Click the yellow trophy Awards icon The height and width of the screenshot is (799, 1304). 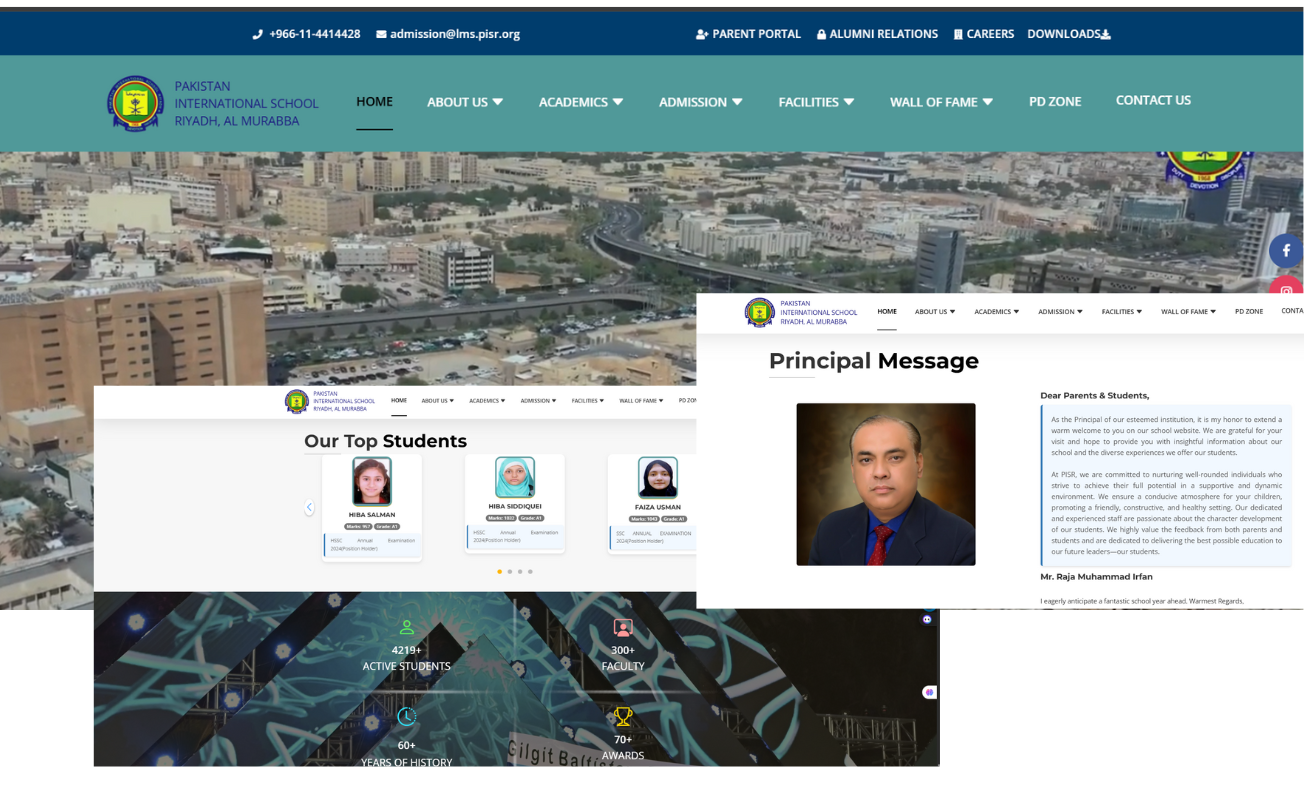click(x=623, y=716)
